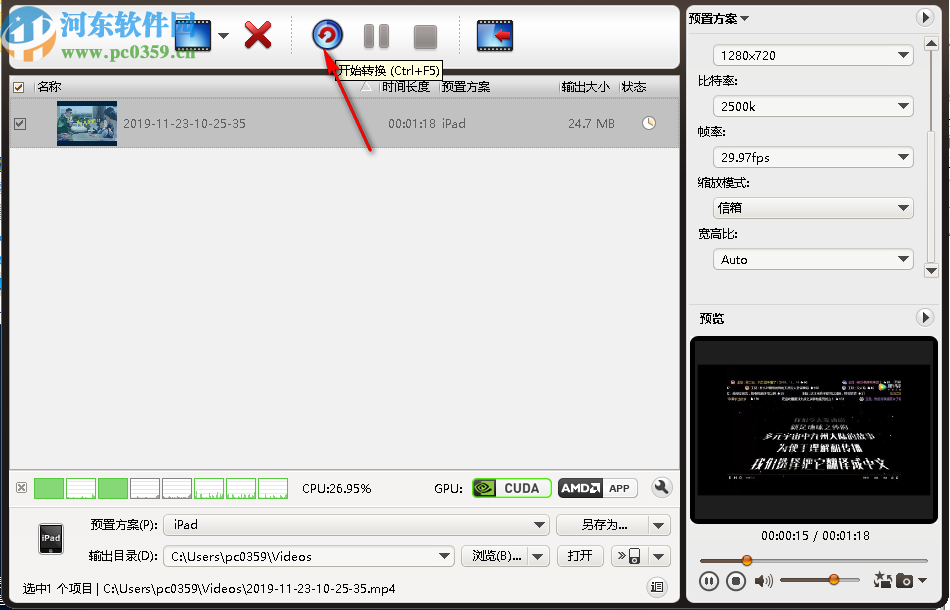This screenshot has height=610, width=950.
Task: Expand the 预览 preview panel arrow
Action: pyautogui.click(x=925, y=317)
